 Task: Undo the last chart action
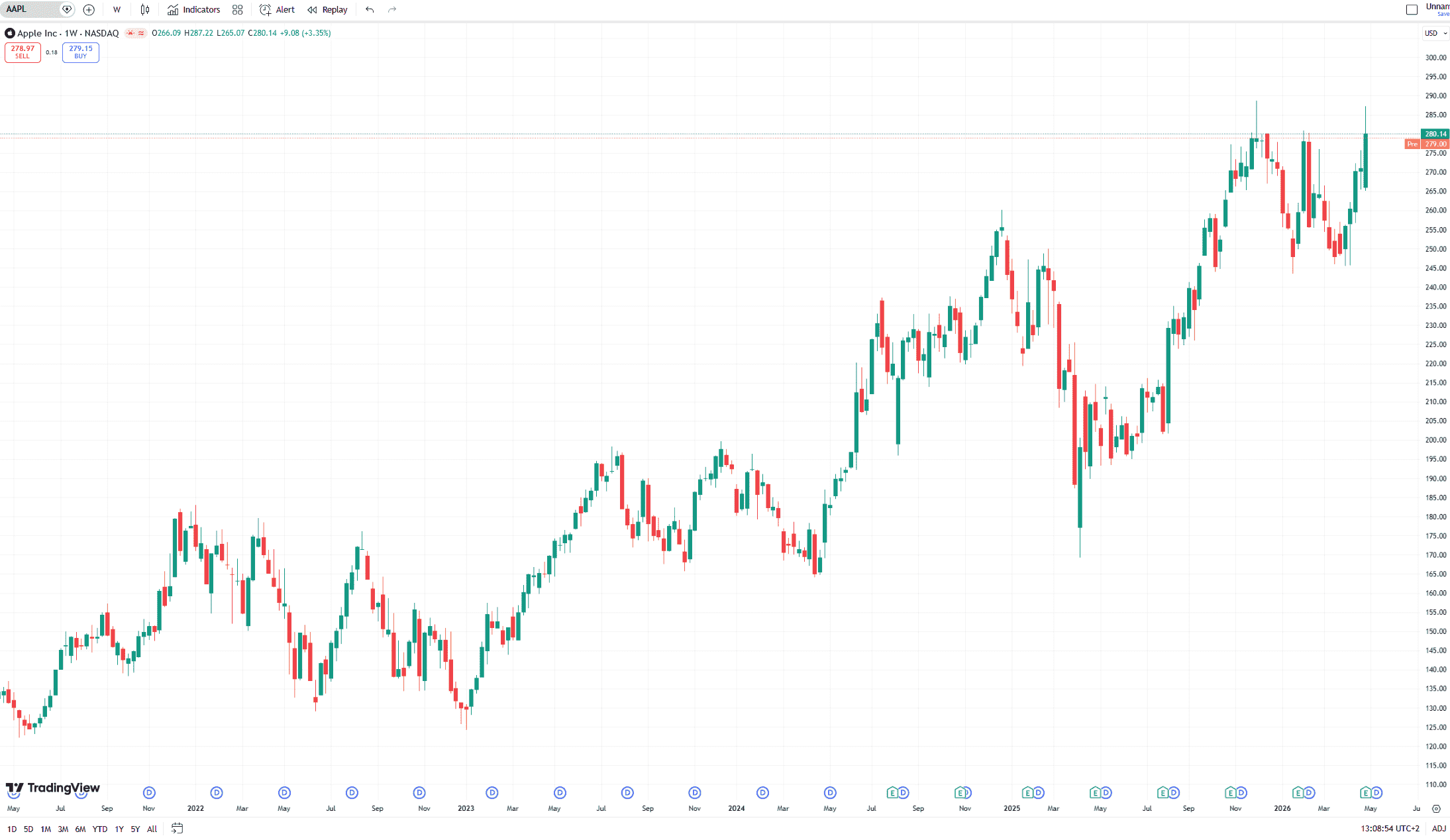pyautogui.click(x=370, y=9)
